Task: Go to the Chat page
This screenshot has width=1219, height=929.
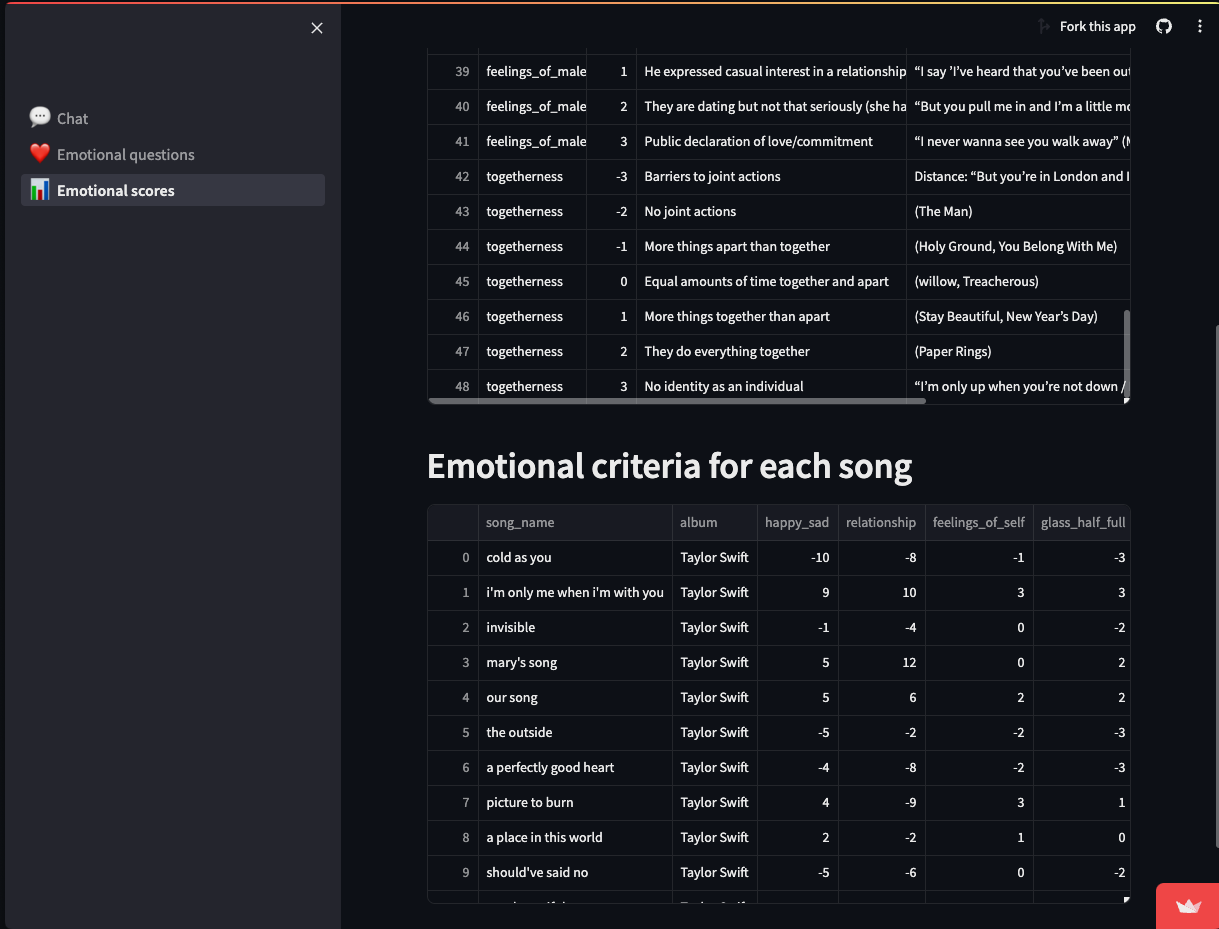Action: click(x=72, y=118)
